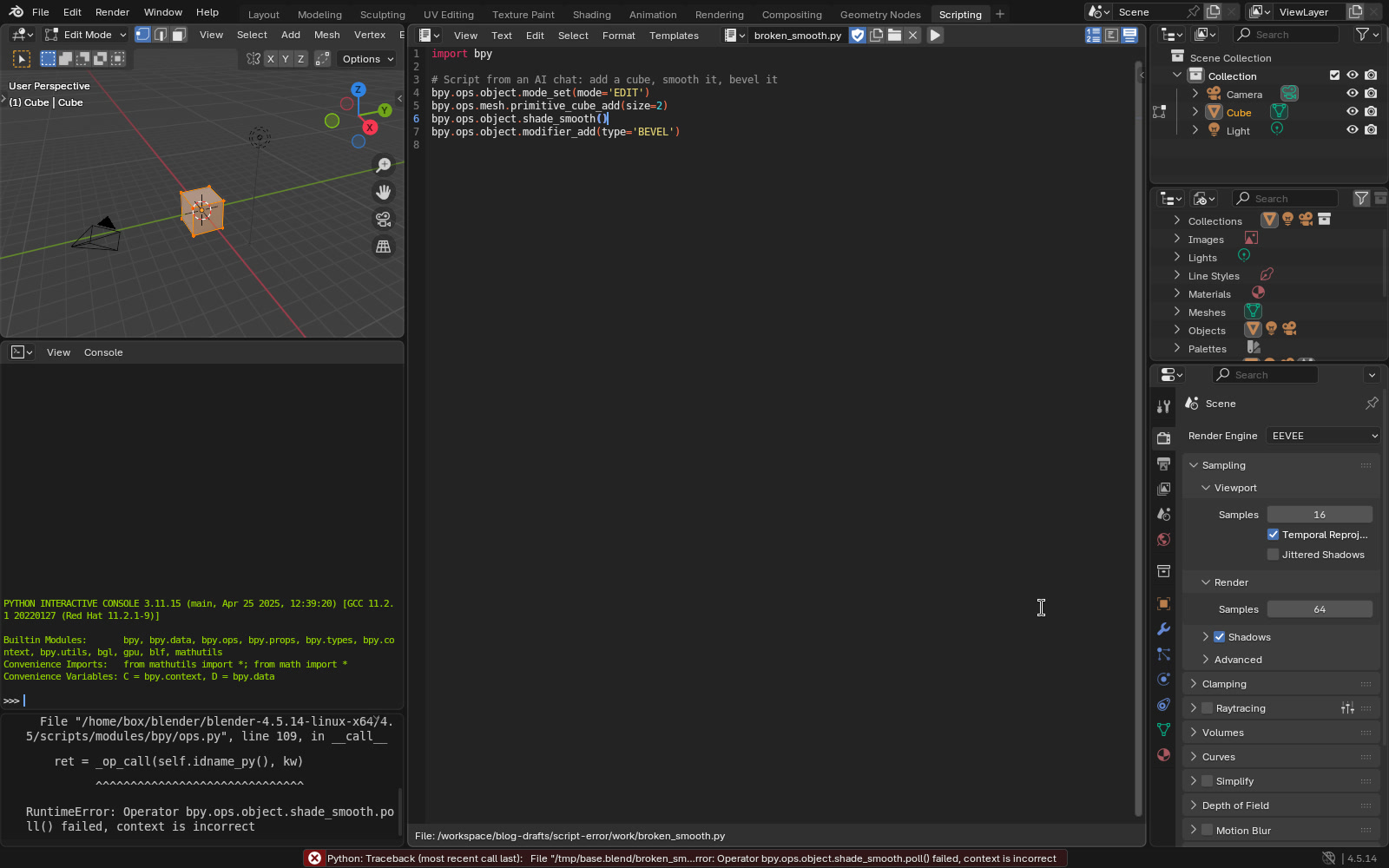1389x868 pixels.
Task: Toggle line numbers in the text editor
Action: click(x=1093, y=36)
